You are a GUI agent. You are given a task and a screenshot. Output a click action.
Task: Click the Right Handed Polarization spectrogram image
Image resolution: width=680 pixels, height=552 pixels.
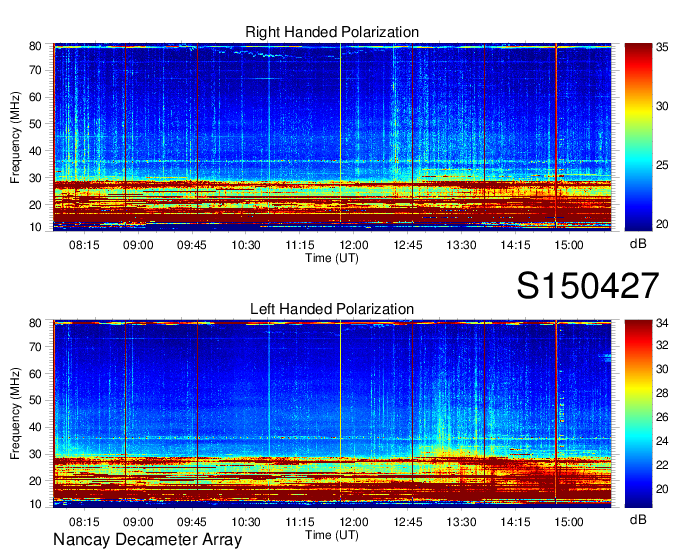coord(332,137)
